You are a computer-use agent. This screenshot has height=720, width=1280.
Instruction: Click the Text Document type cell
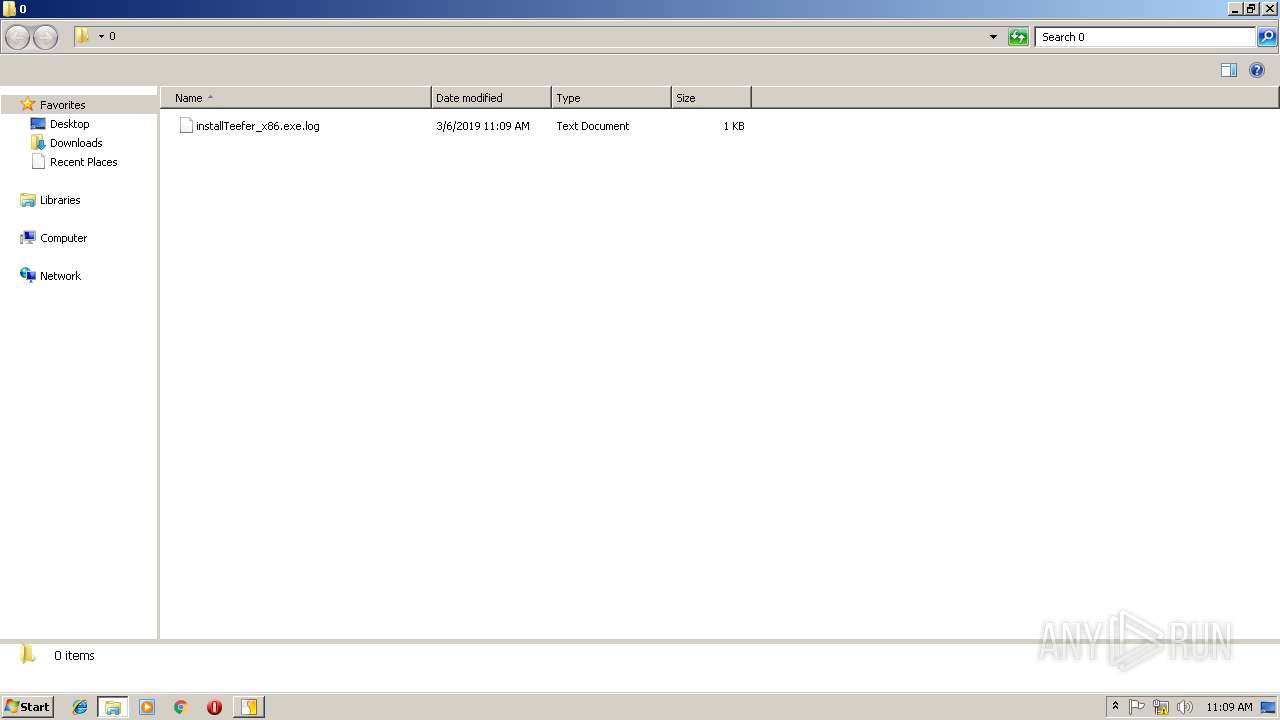(593, 126)
